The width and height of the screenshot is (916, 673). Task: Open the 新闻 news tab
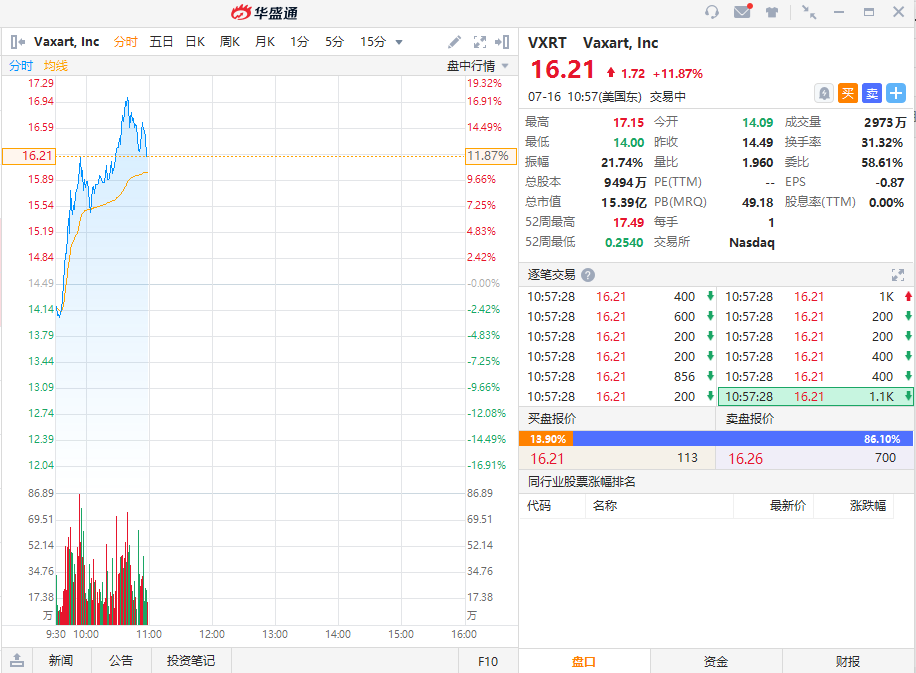[x=61, y=660]
